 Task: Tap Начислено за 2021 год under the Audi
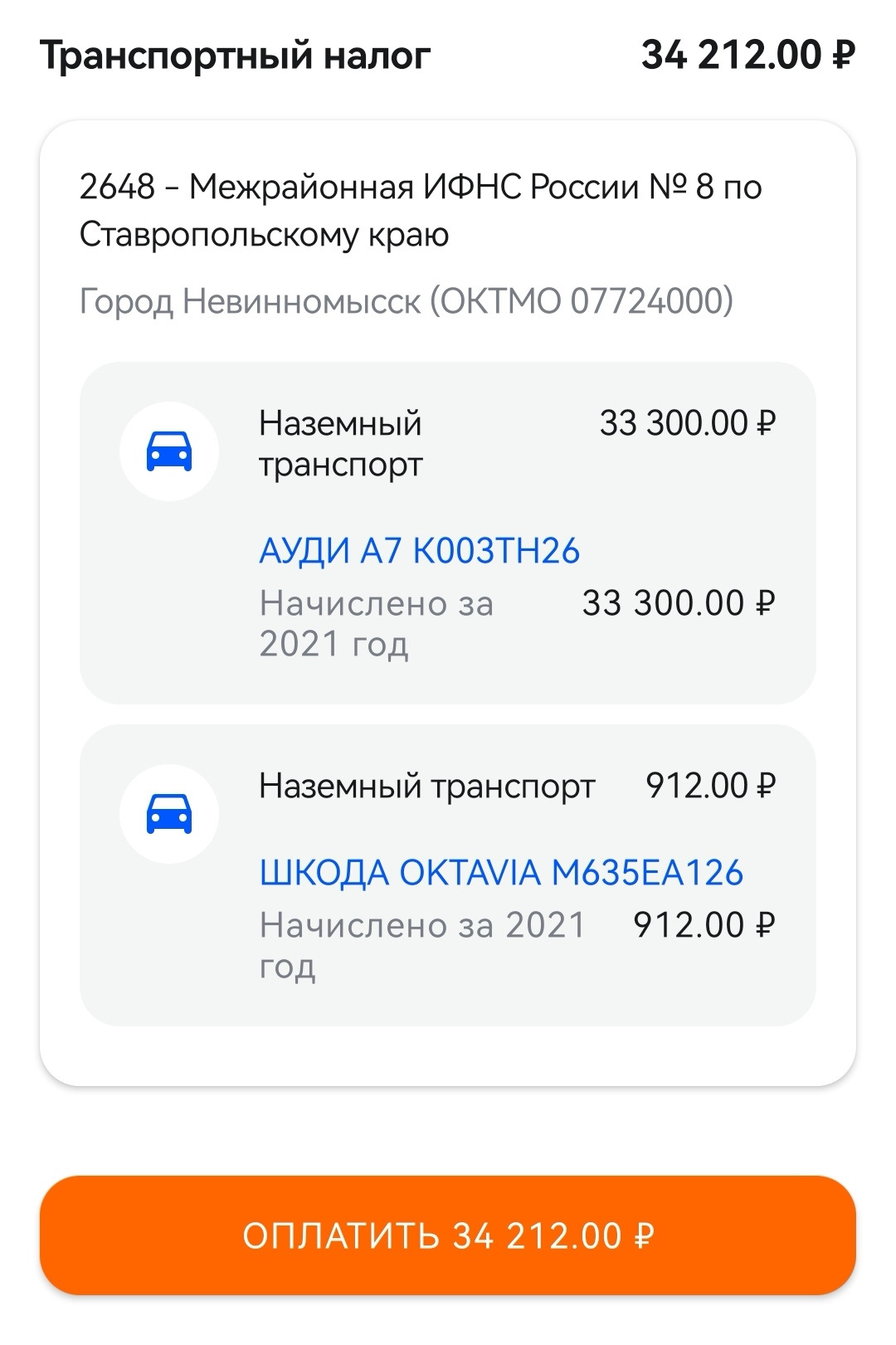[376, 623]
